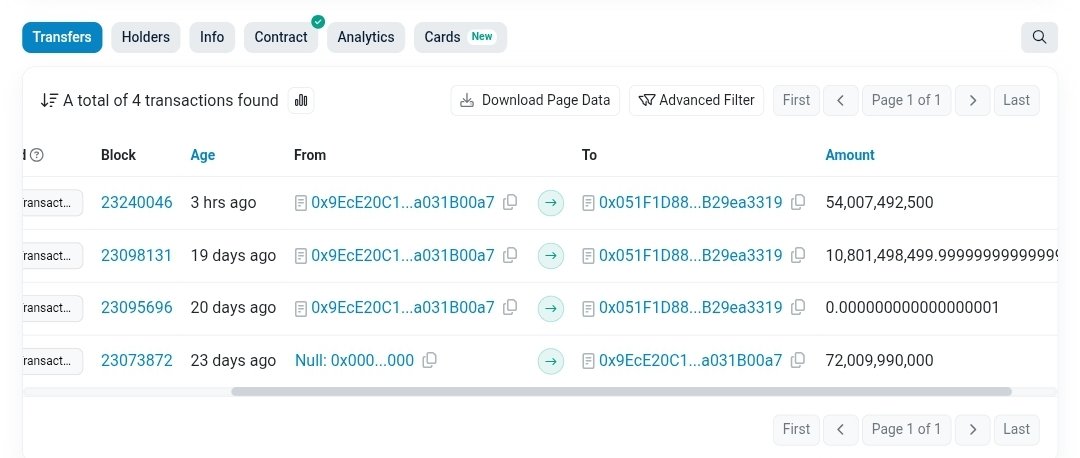The image size is (1080, 458).
Task: Open block 23095696
Action: click(136, 307)
